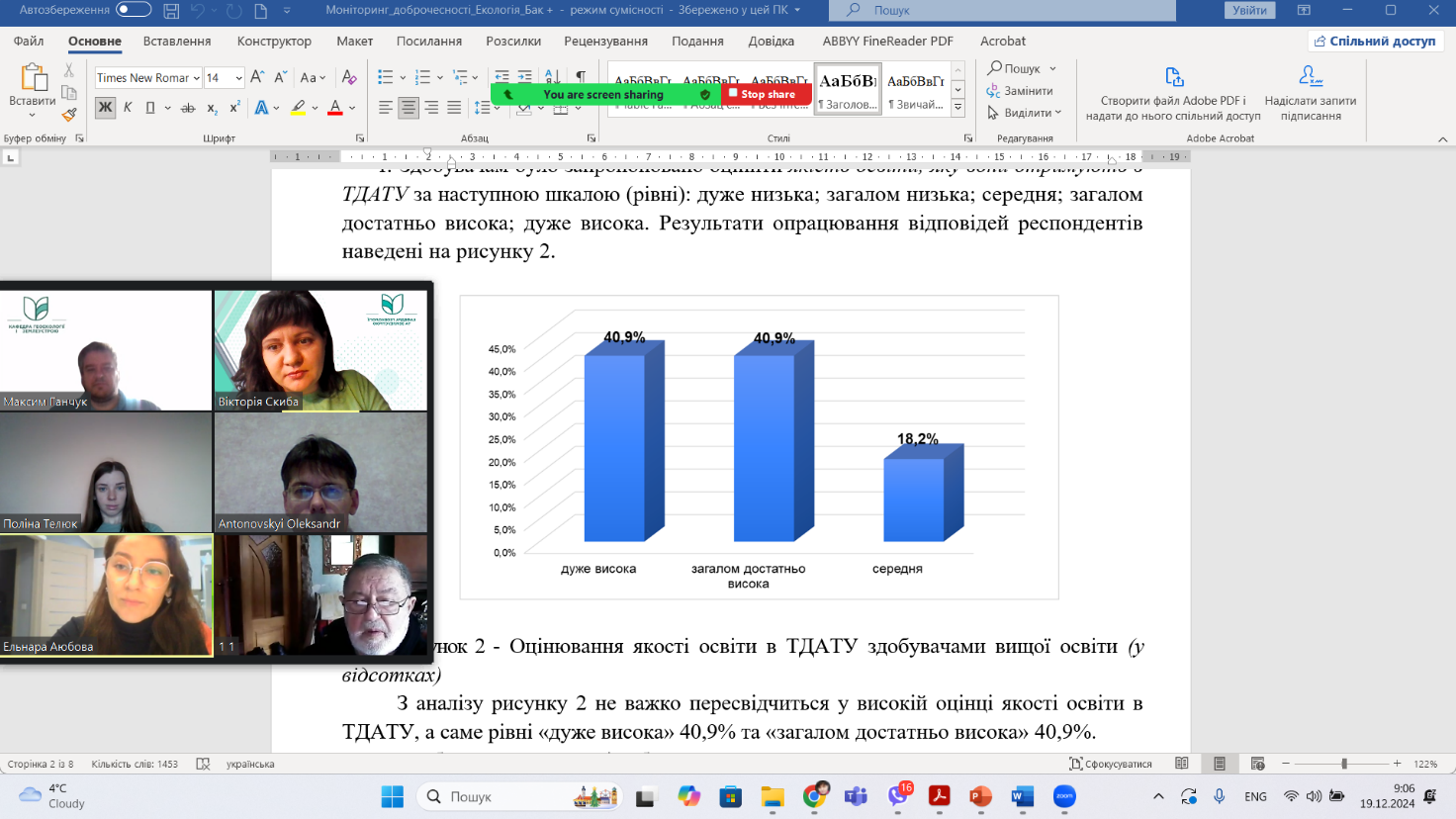
Task: Open the Times New Roman font dropdown
Action: (197, 78)
